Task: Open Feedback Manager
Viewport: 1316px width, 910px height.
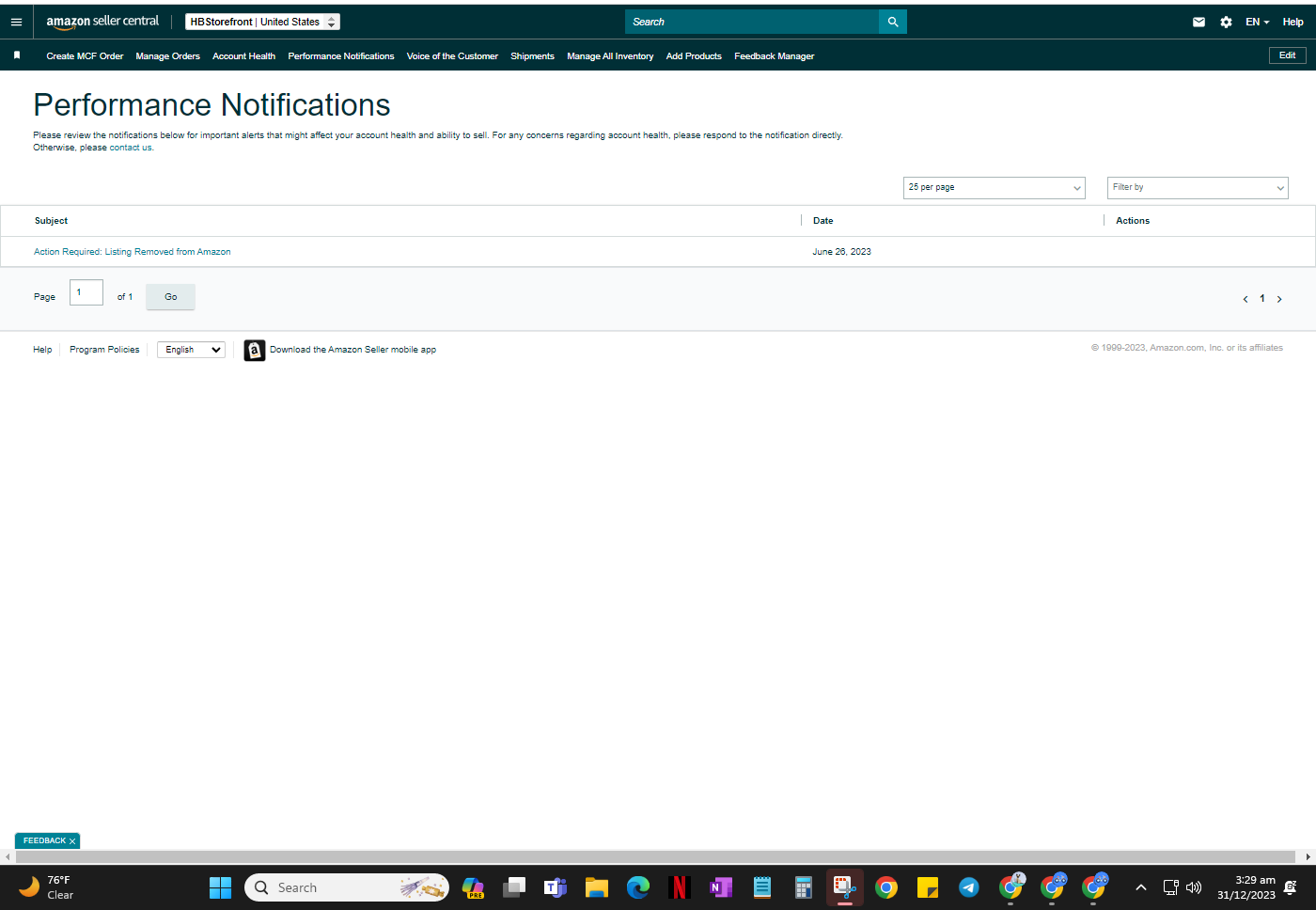Action: [775, 56]
